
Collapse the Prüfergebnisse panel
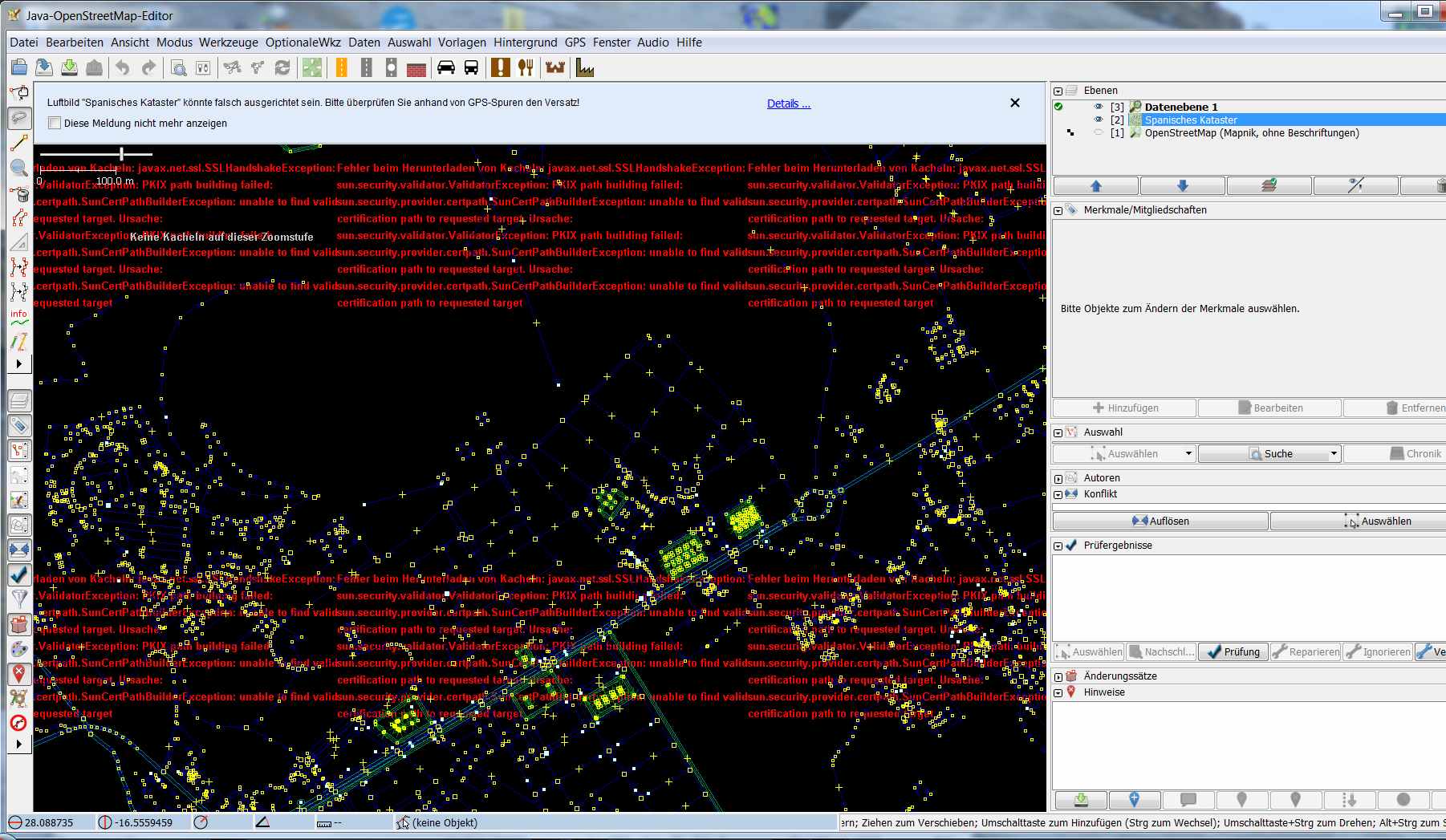point(1058,546)
